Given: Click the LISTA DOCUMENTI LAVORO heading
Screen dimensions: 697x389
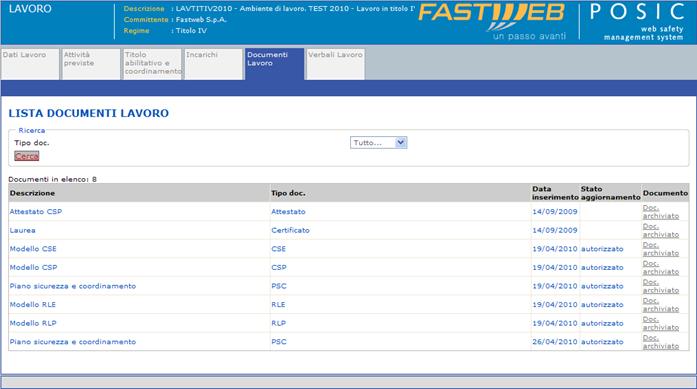Looking at the screenshot, I should [88, 113].
